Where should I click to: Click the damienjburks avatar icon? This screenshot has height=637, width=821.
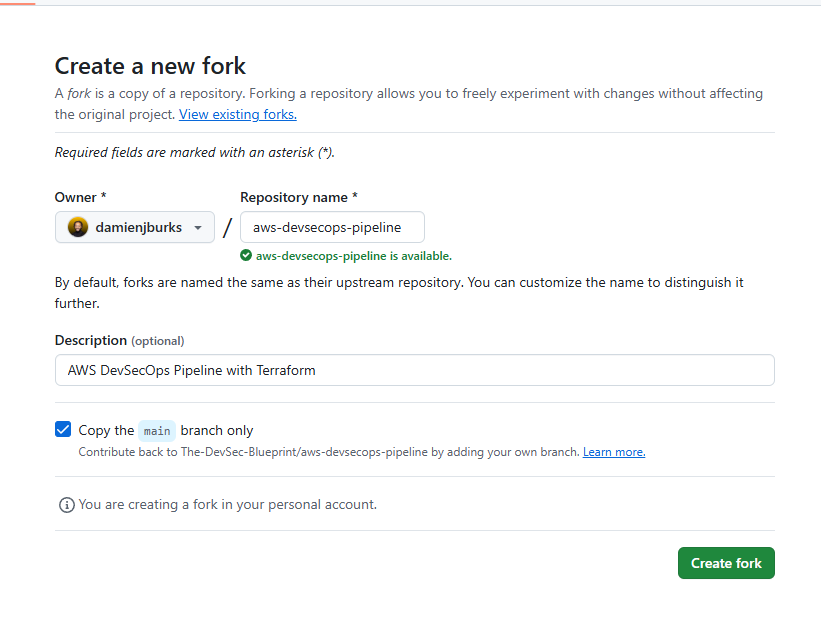coord(78,227)
